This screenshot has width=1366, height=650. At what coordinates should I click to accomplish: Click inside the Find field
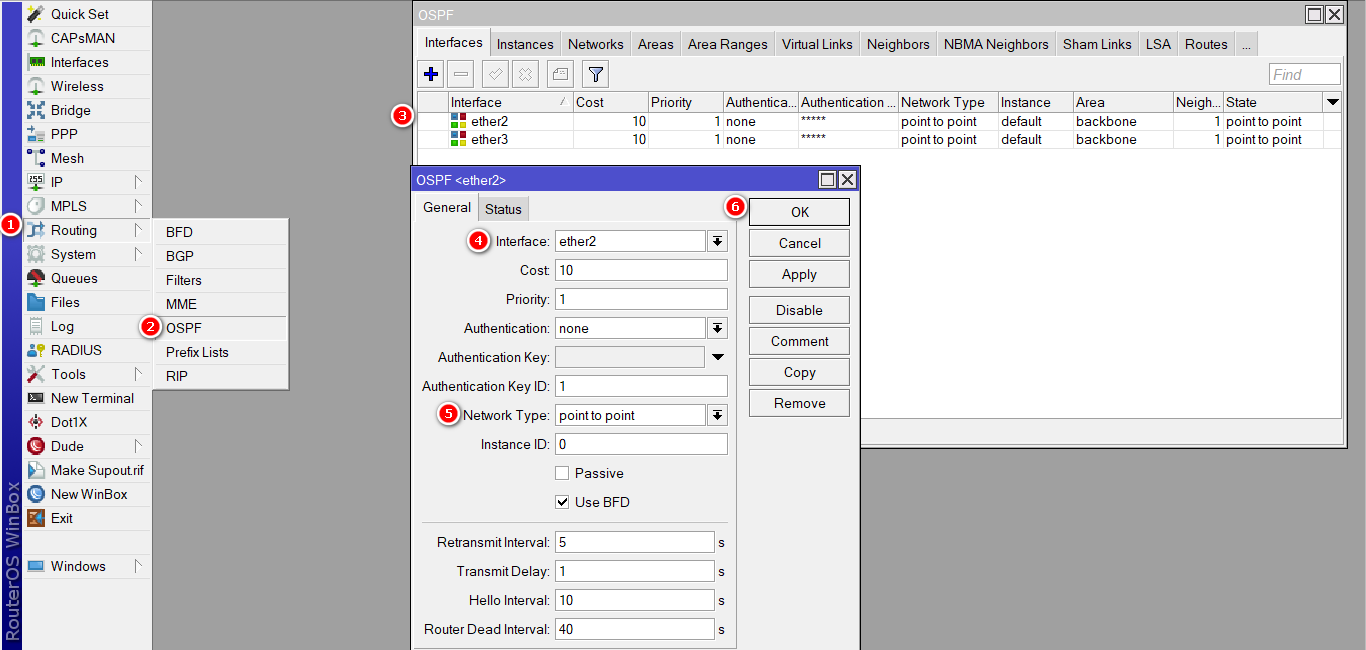pyautogui.click(x=1303, y=73)
